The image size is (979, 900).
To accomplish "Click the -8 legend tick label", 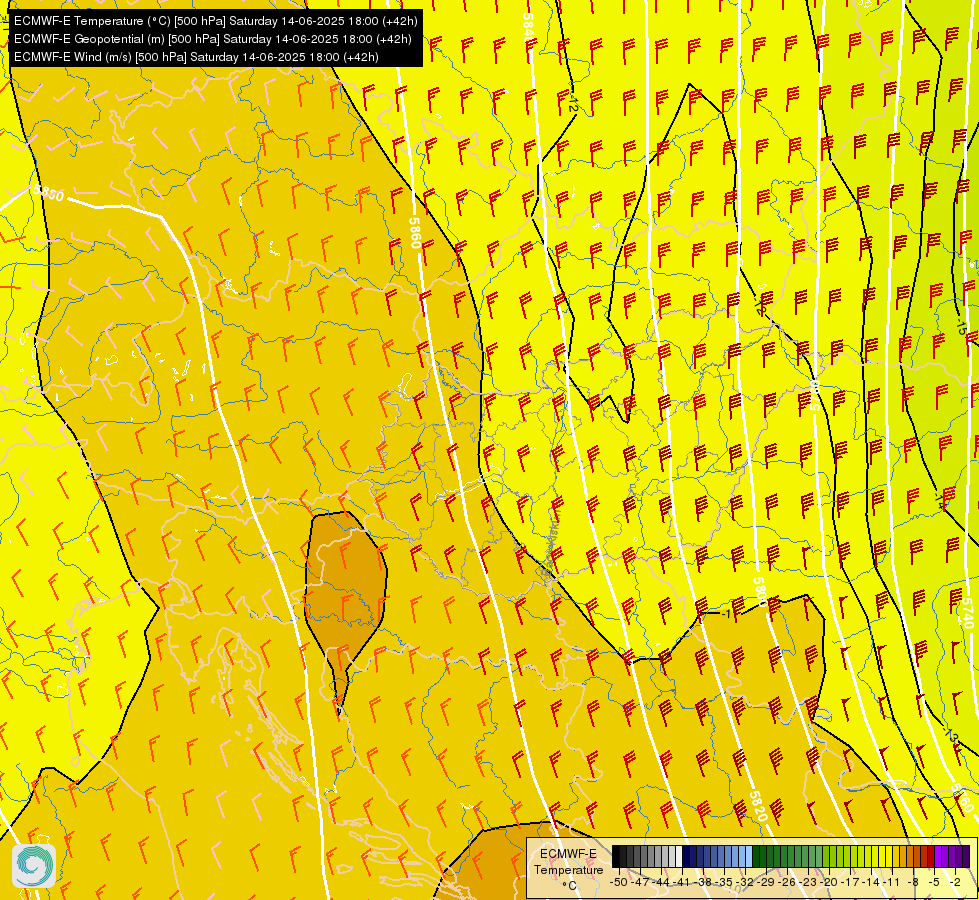I will [x=913, y=883].
